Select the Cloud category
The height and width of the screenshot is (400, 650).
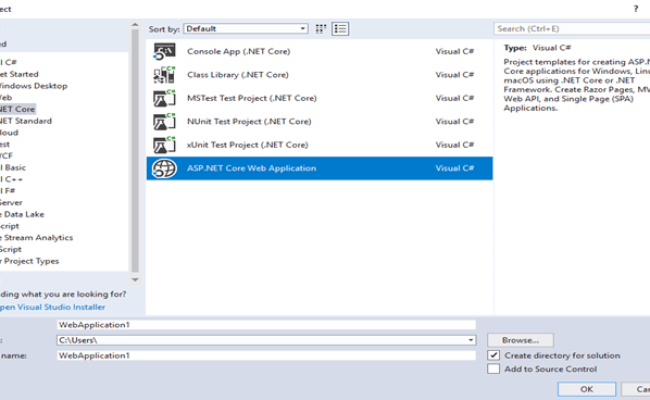[9, 133]
